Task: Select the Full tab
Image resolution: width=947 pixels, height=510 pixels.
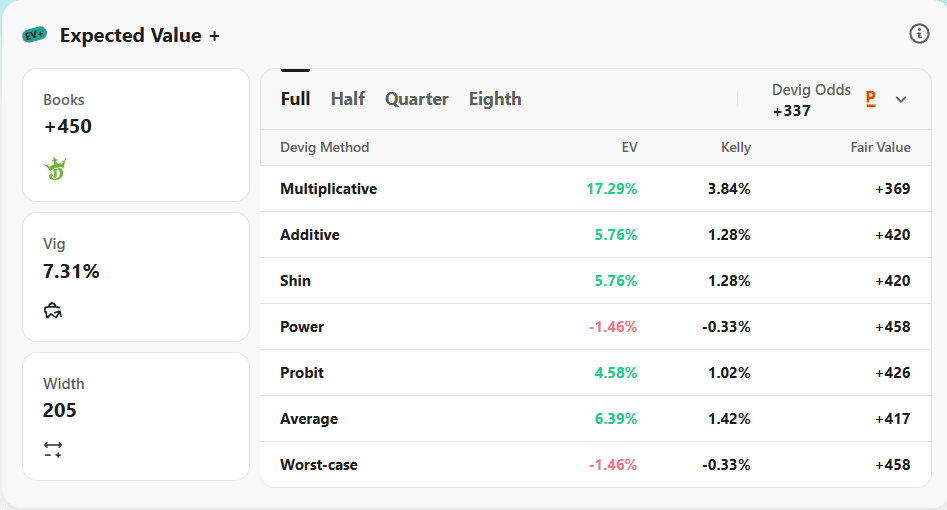Action: coord(295,99)
